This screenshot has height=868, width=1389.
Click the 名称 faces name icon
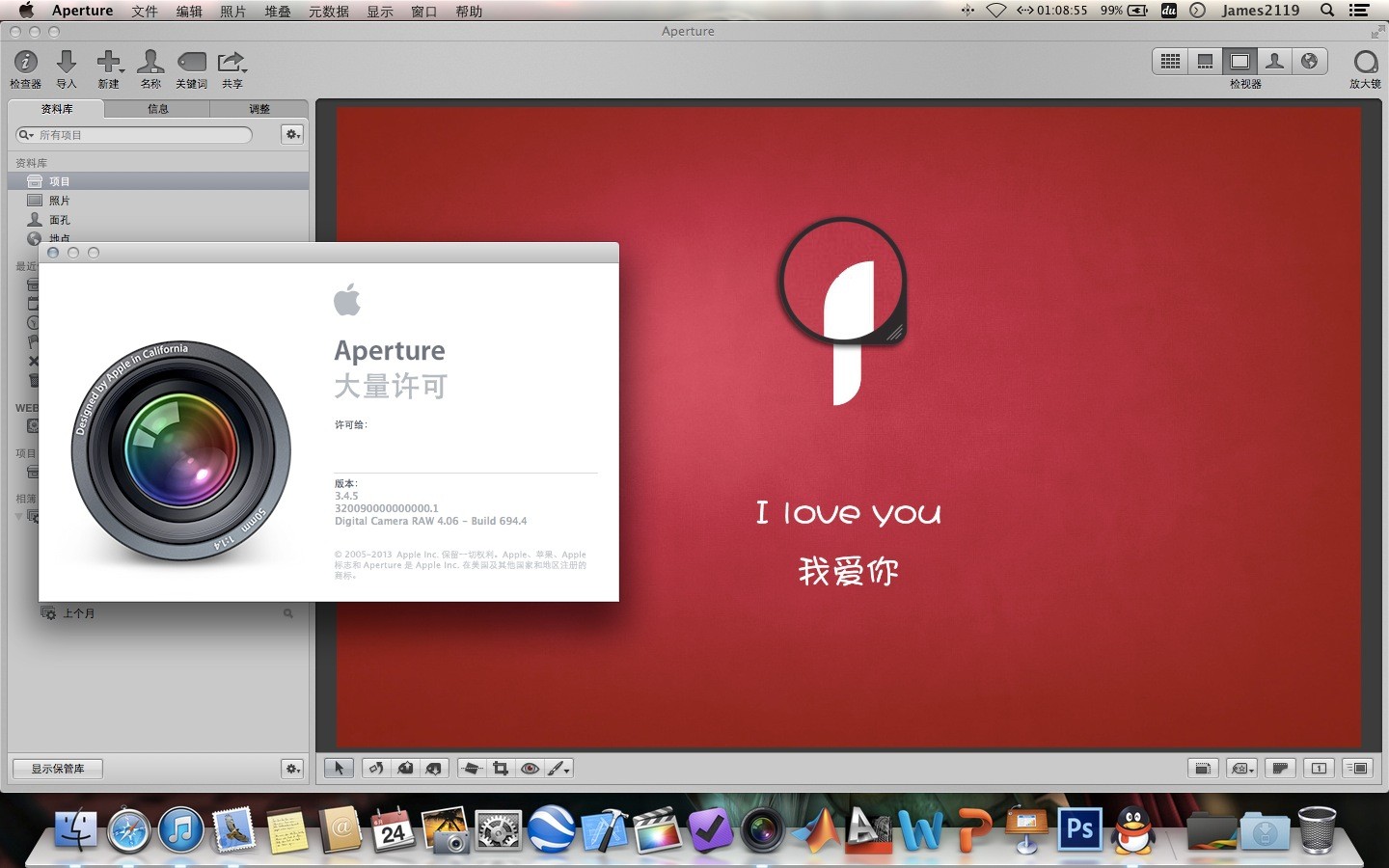[x=150, y=63]
